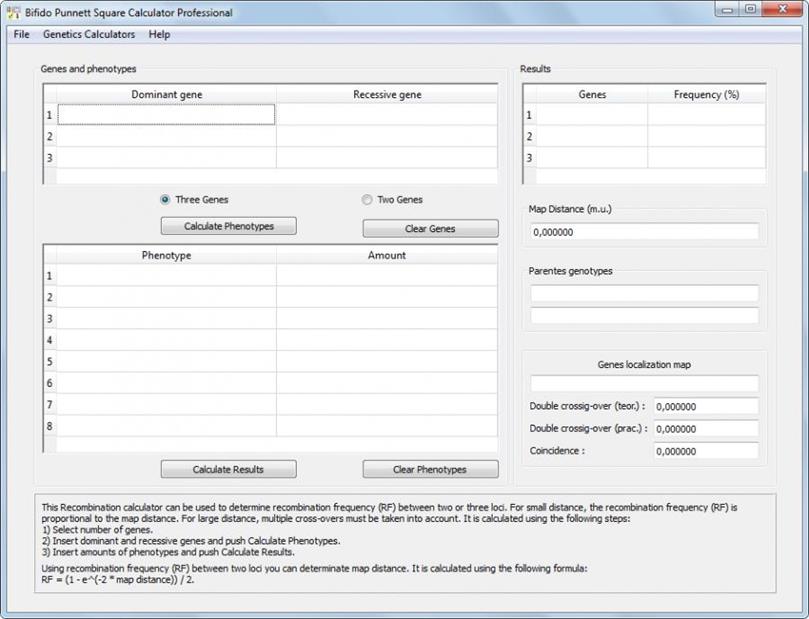The image size is (809, 619).
Task: Click the Results Genes column header
Action: [x=592, y=94]
